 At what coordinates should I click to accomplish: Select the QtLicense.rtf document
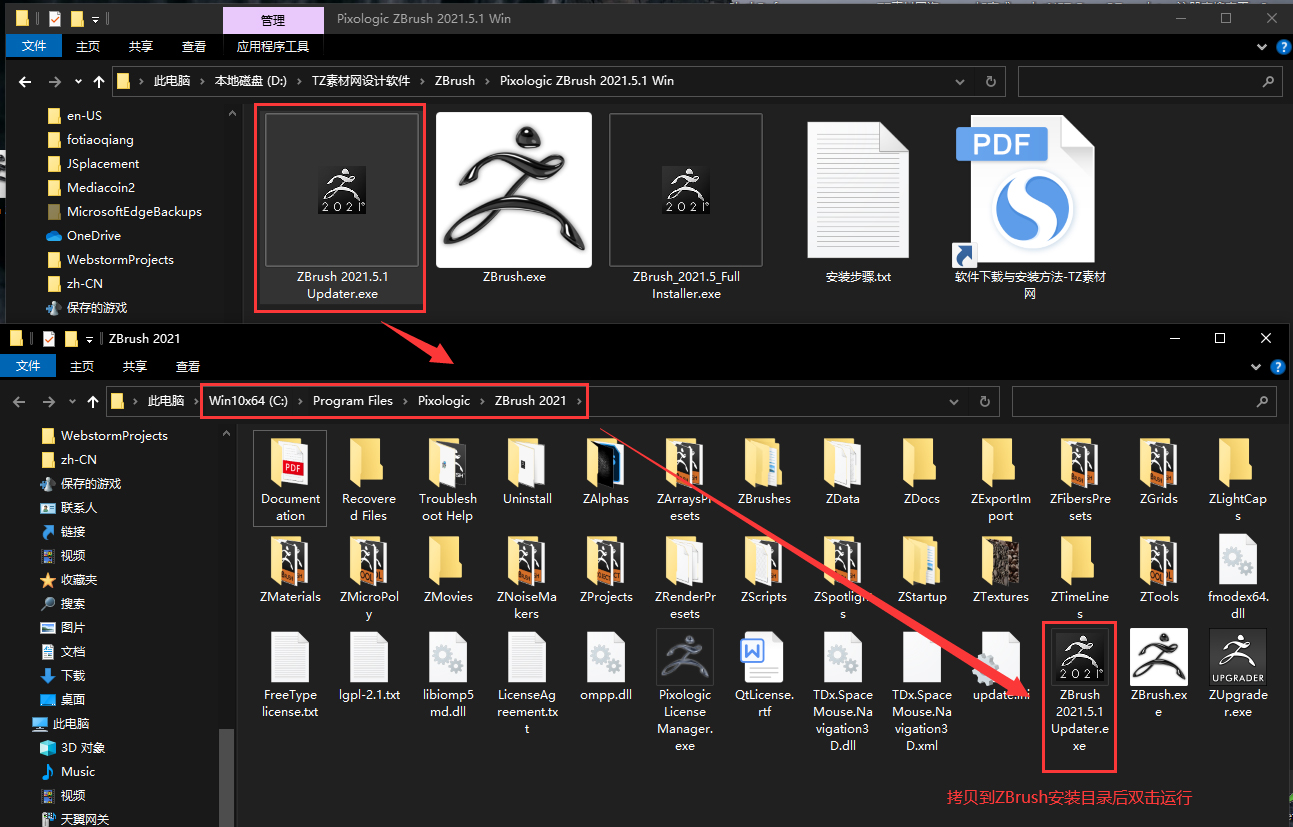[x=764, y=675]
